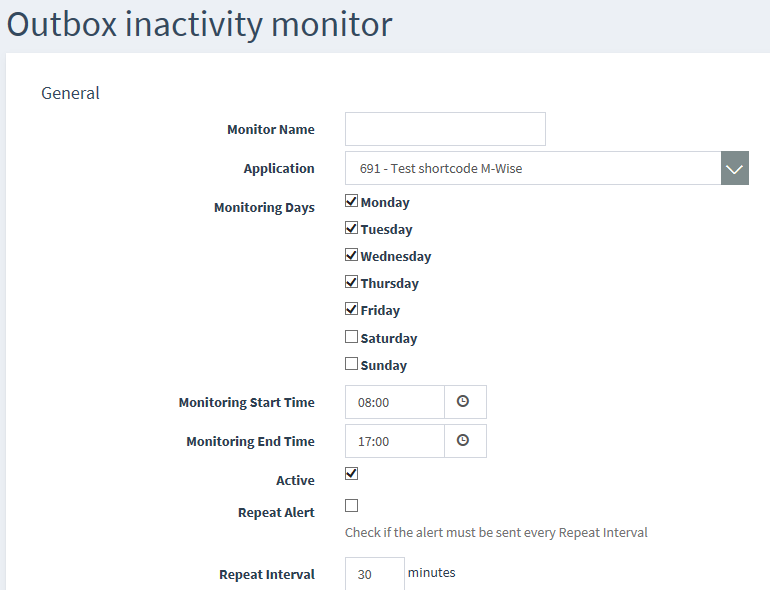Enable the Sunday checkbox
The width and height of the screenshot is (770, 590).
click(351, 364)
